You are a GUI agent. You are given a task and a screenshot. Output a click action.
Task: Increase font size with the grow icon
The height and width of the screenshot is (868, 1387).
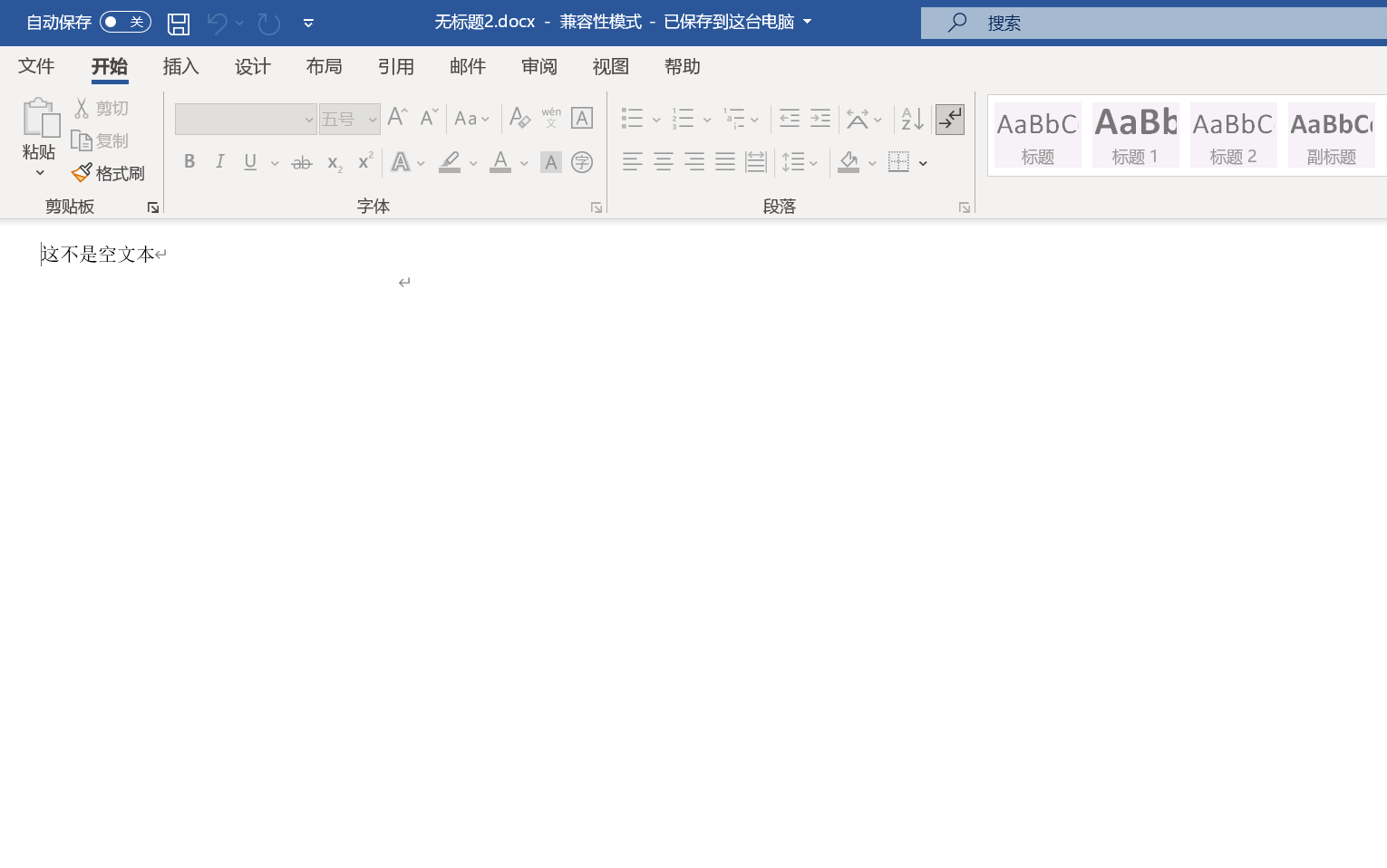[x=397, y=118]
